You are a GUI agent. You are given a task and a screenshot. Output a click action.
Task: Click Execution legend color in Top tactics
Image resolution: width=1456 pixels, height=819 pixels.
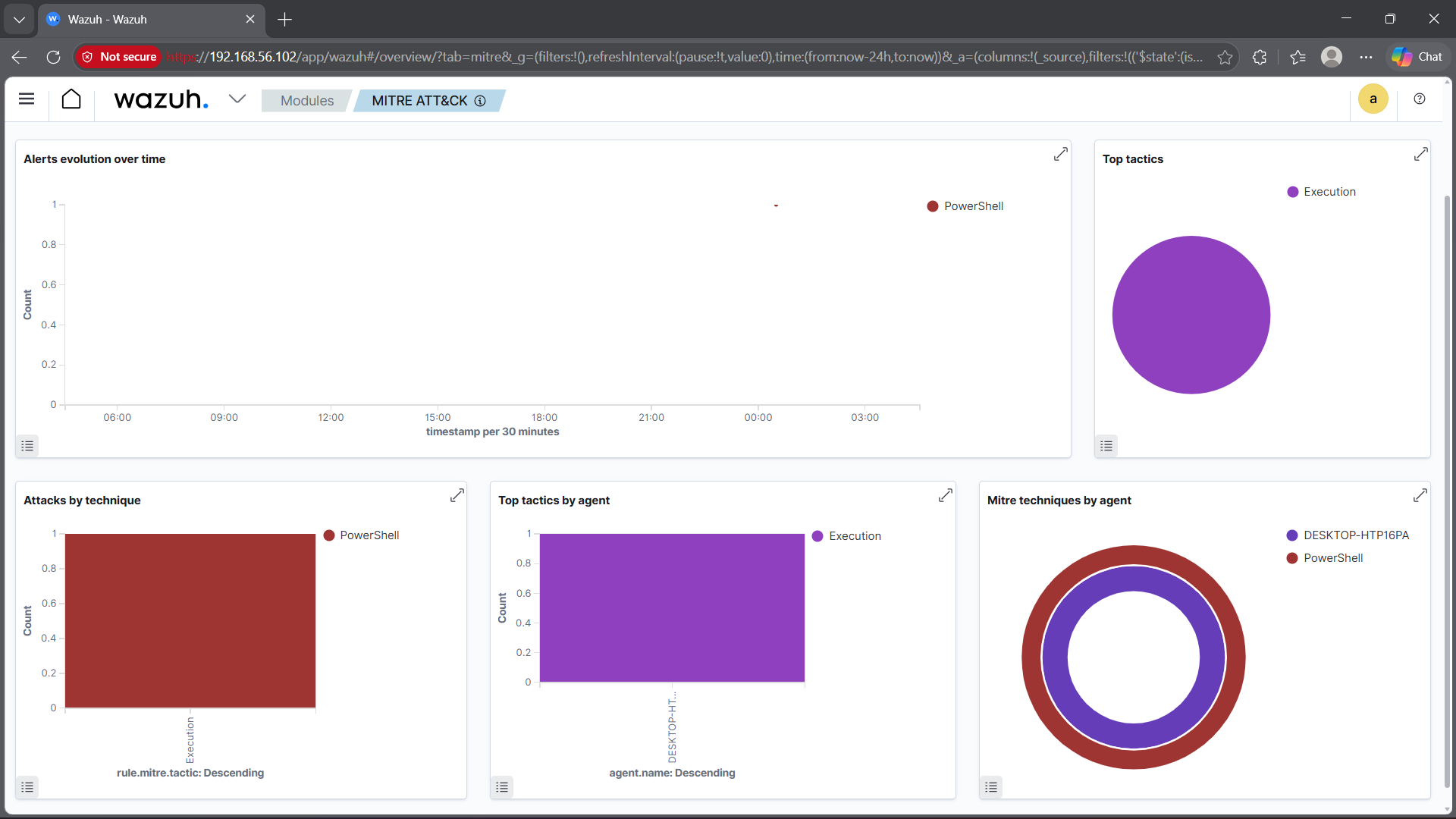pyautogui.click(x=1293, y=192)
